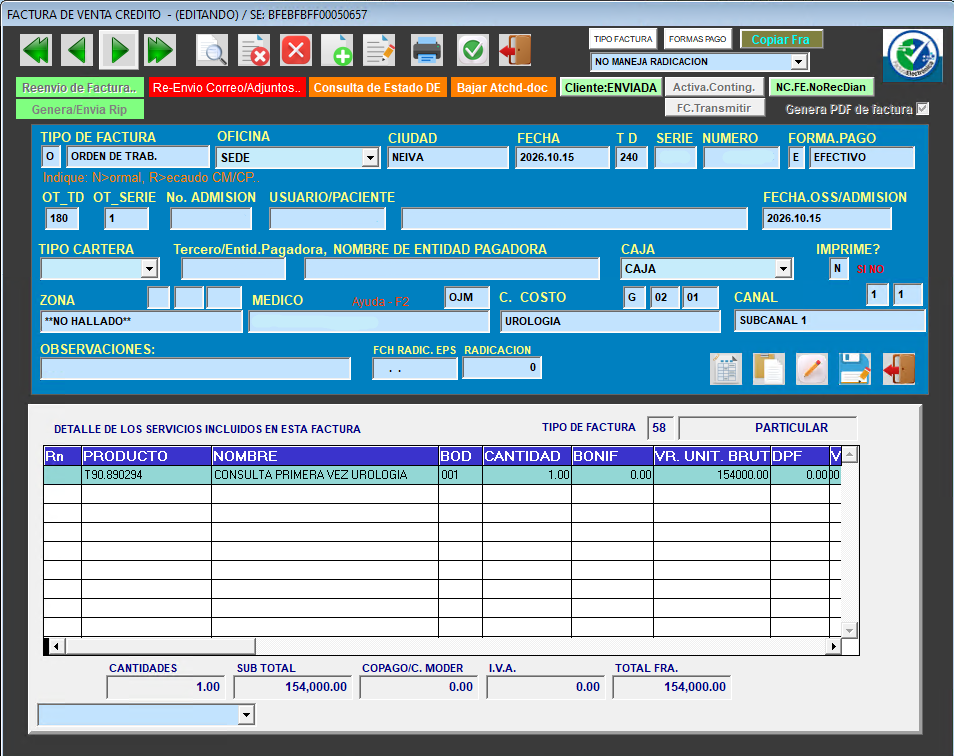Click the exit door icon in top toolbar
This screenshot has width=954, height=756.
click(x=515, y=50)
